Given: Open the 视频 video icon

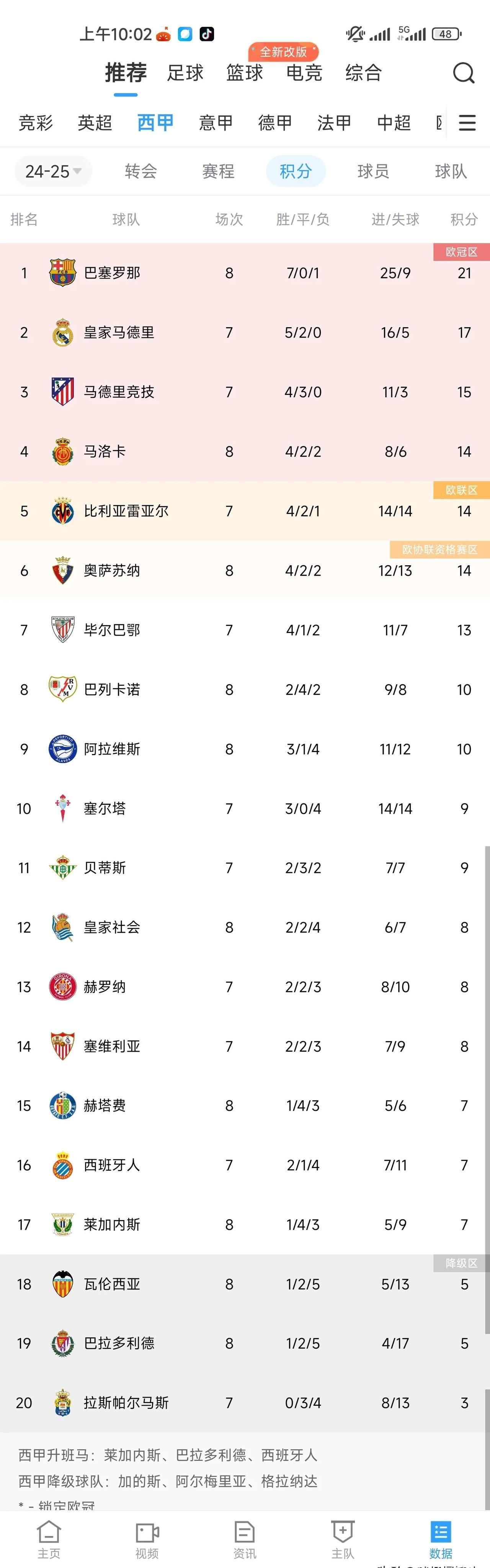Looking at the screenshot, I should pyautogui.click(x=147, y=1533).
